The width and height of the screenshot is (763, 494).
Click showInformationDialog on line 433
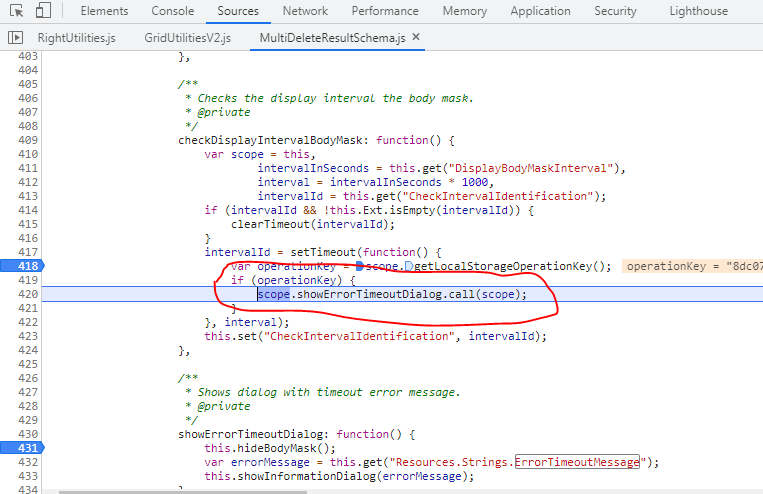tap(307, 476)
